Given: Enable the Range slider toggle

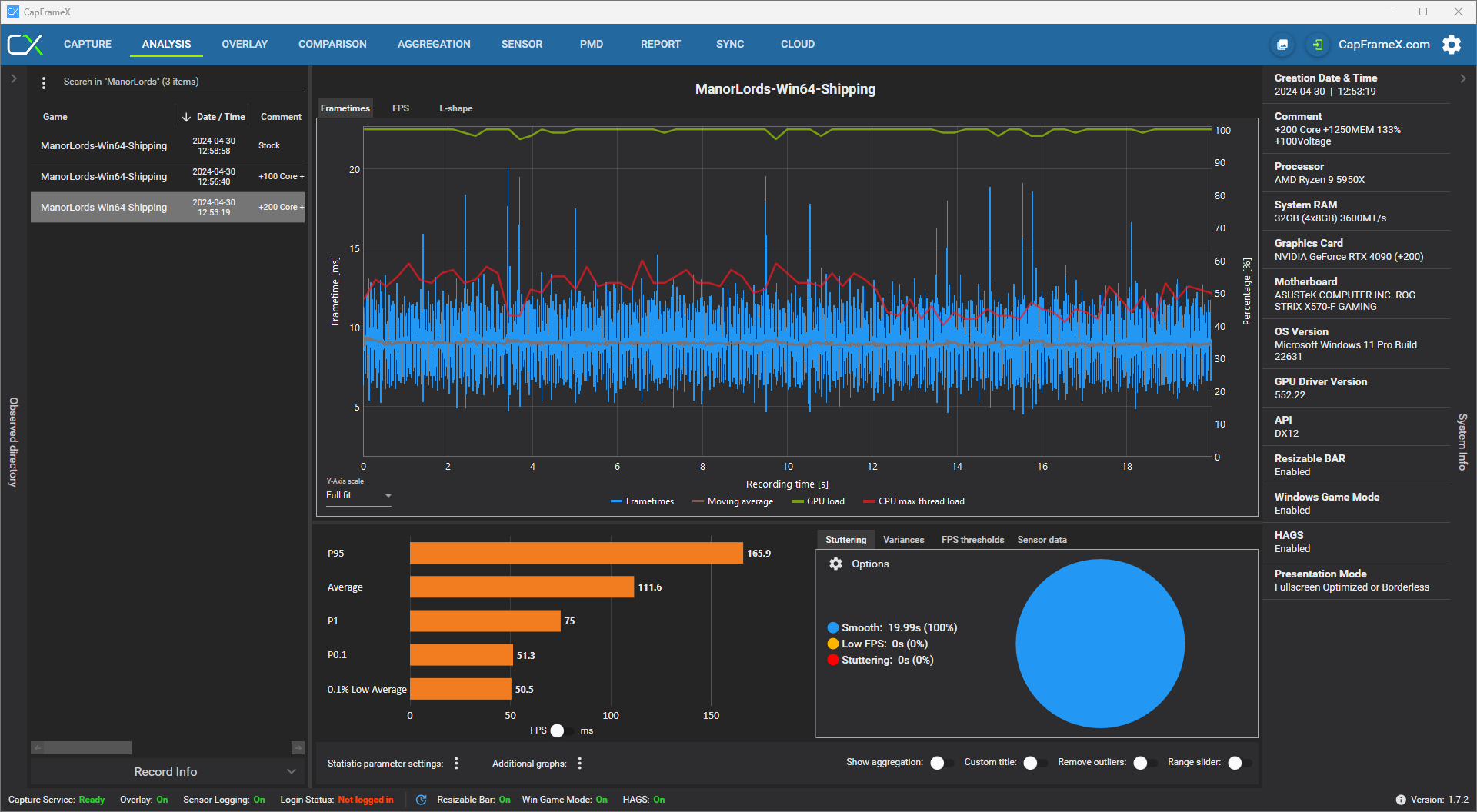Looking at the screenshot, I should pos(1240,763).
